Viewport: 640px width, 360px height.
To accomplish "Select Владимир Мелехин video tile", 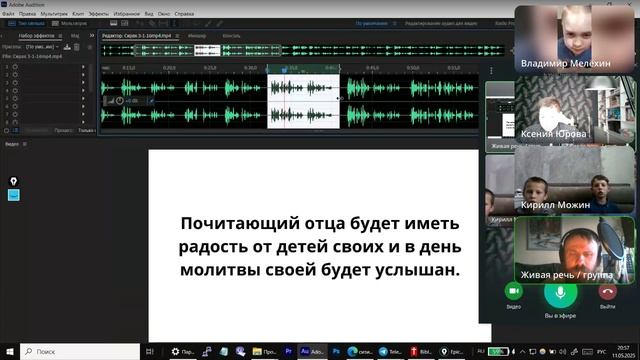I will click(574, 39).
